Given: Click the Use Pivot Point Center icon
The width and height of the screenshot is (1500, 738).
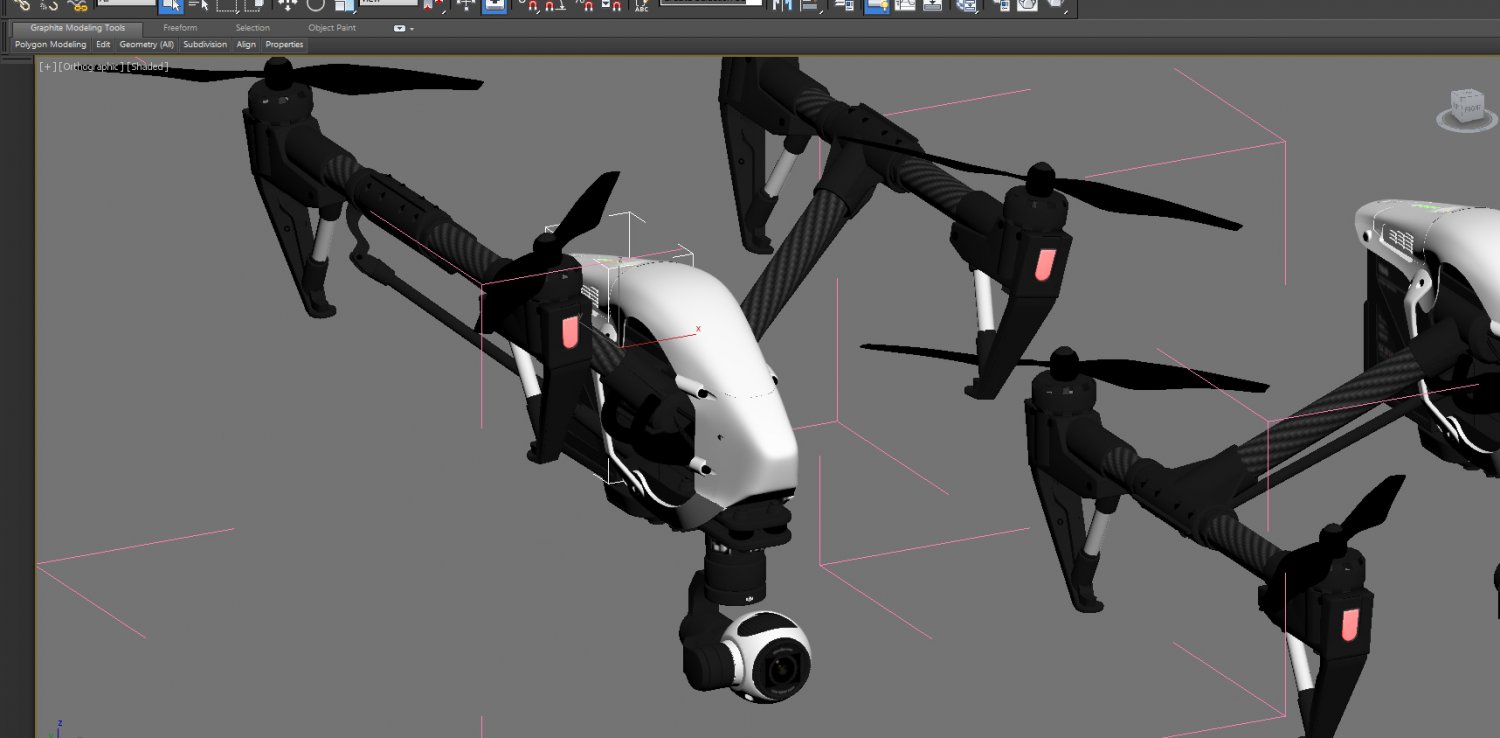Looking at the screenshot, I should (x=434, y=6).
